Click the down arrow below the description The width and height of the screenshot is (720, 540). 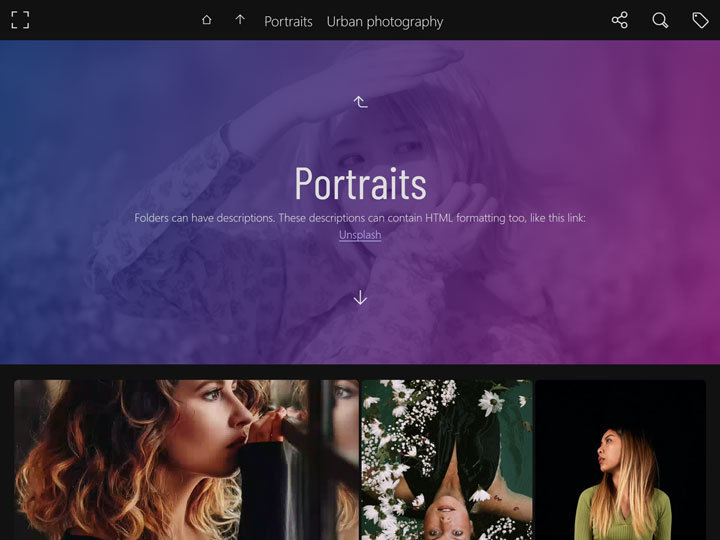tap(360, 298)
